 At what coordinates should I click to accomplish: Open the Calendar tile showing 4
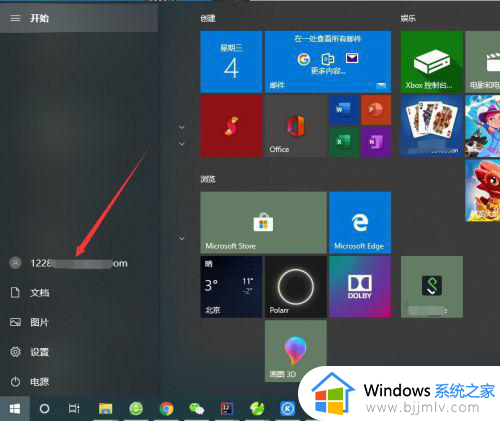(231, 62)
